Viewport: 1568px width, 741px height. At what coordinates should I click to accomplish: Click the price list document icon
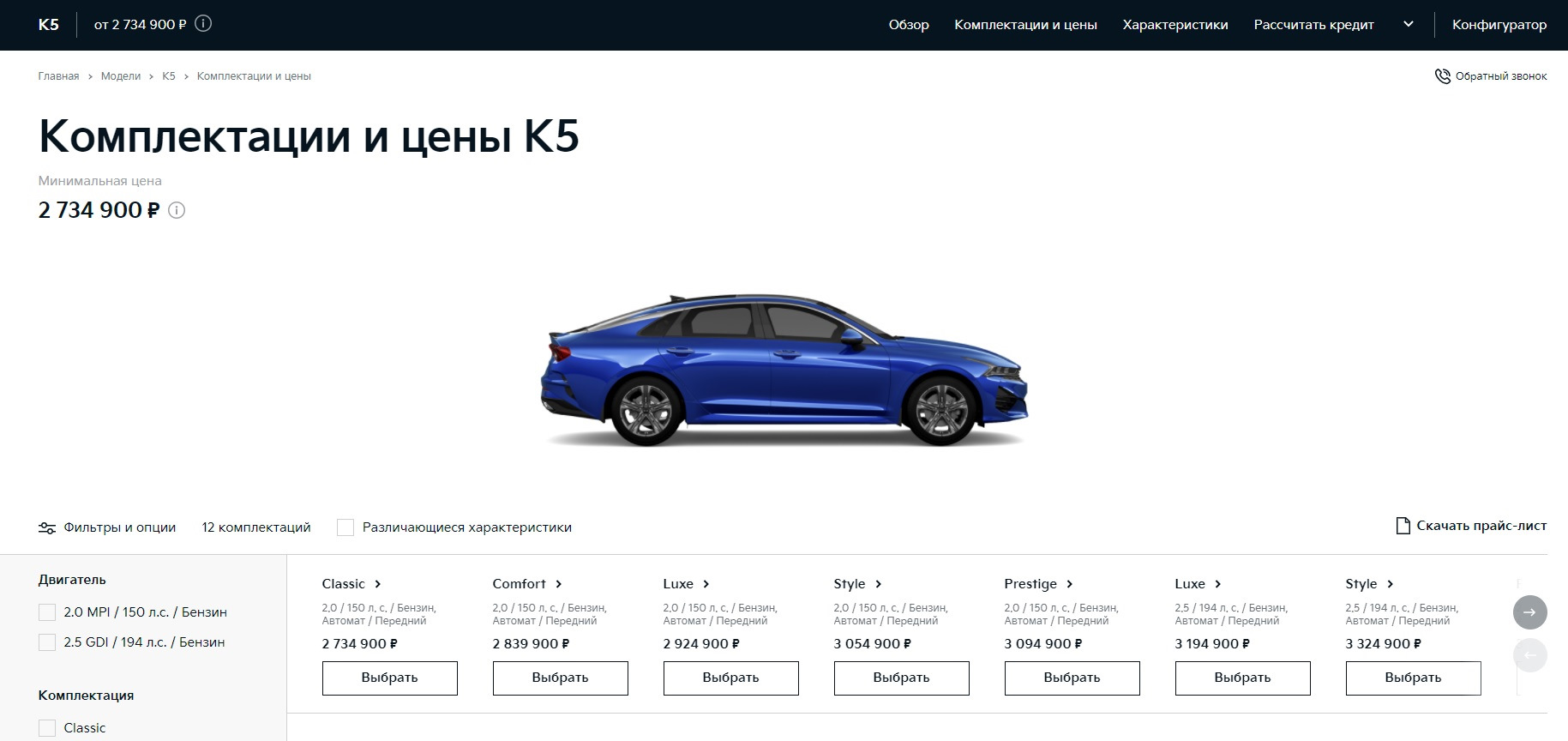[1403, 526]
